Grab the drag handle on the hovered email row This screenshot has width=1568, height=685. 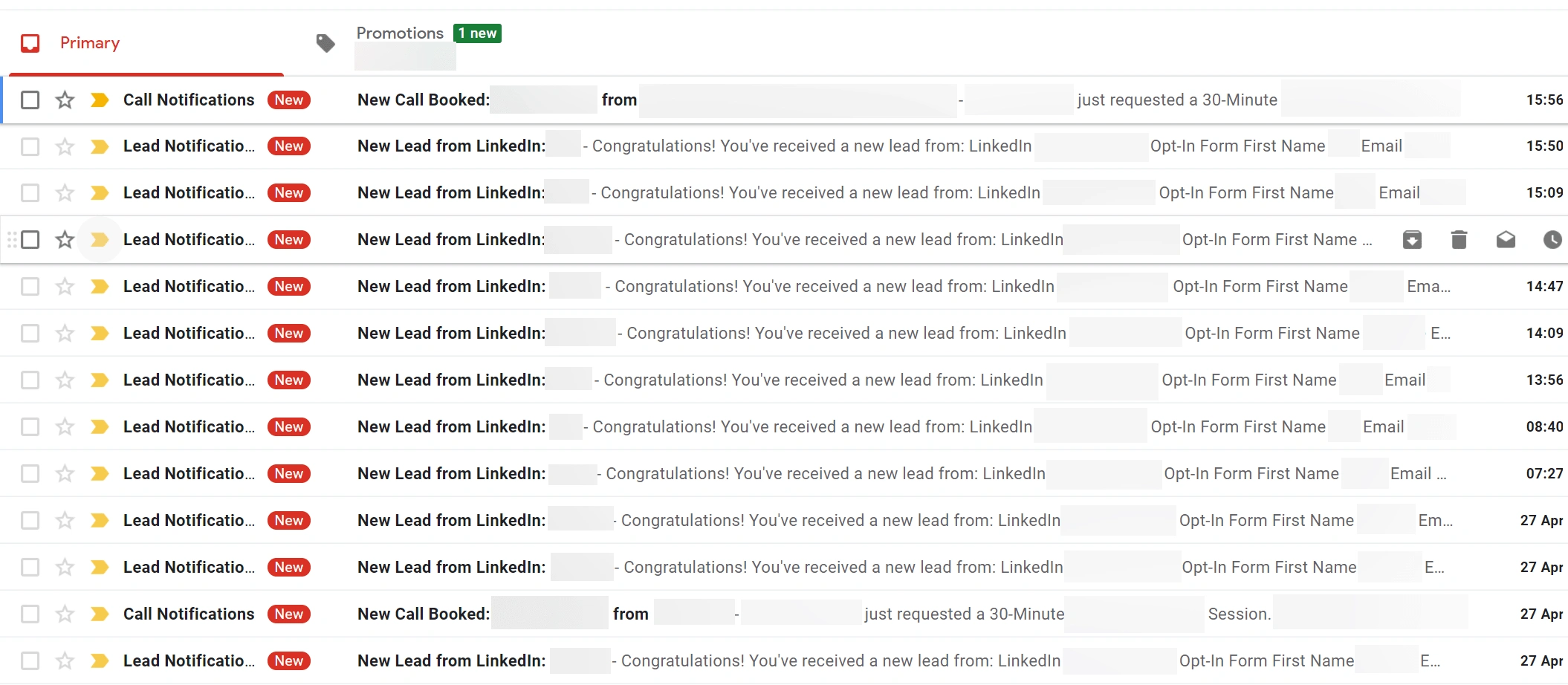pyautogui.click(x=12, y=239)
